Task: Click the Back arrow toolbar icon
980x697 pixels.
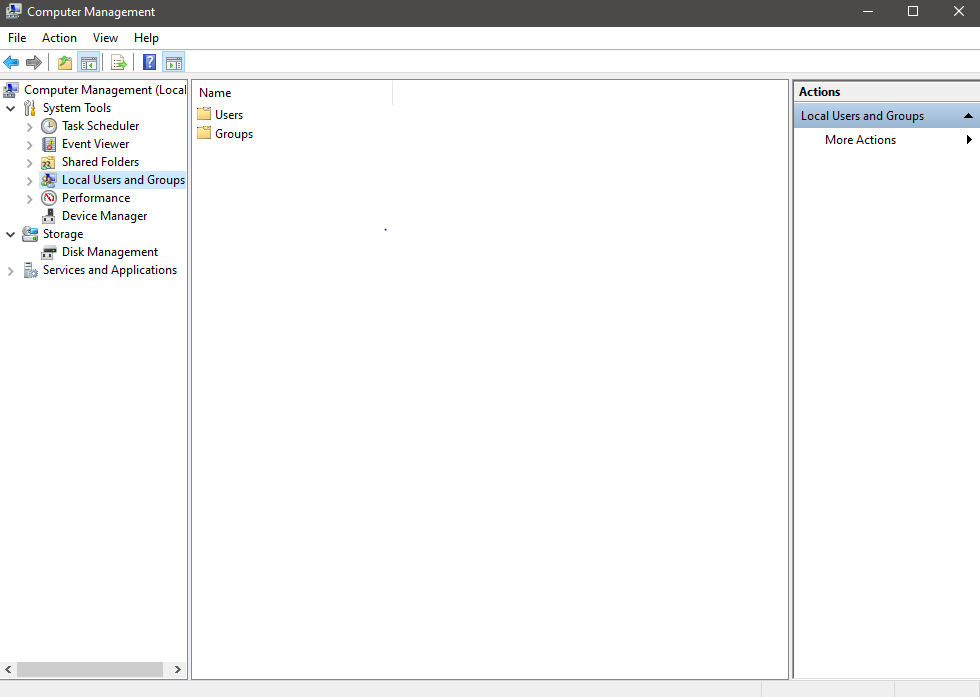Action: [x=11, y=63]
